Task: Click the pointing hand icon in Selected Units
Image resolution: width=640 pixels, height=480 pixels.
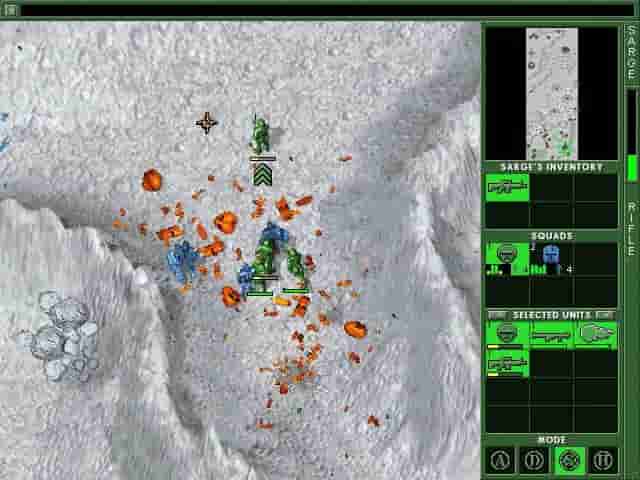Action: tap(596, 335)
